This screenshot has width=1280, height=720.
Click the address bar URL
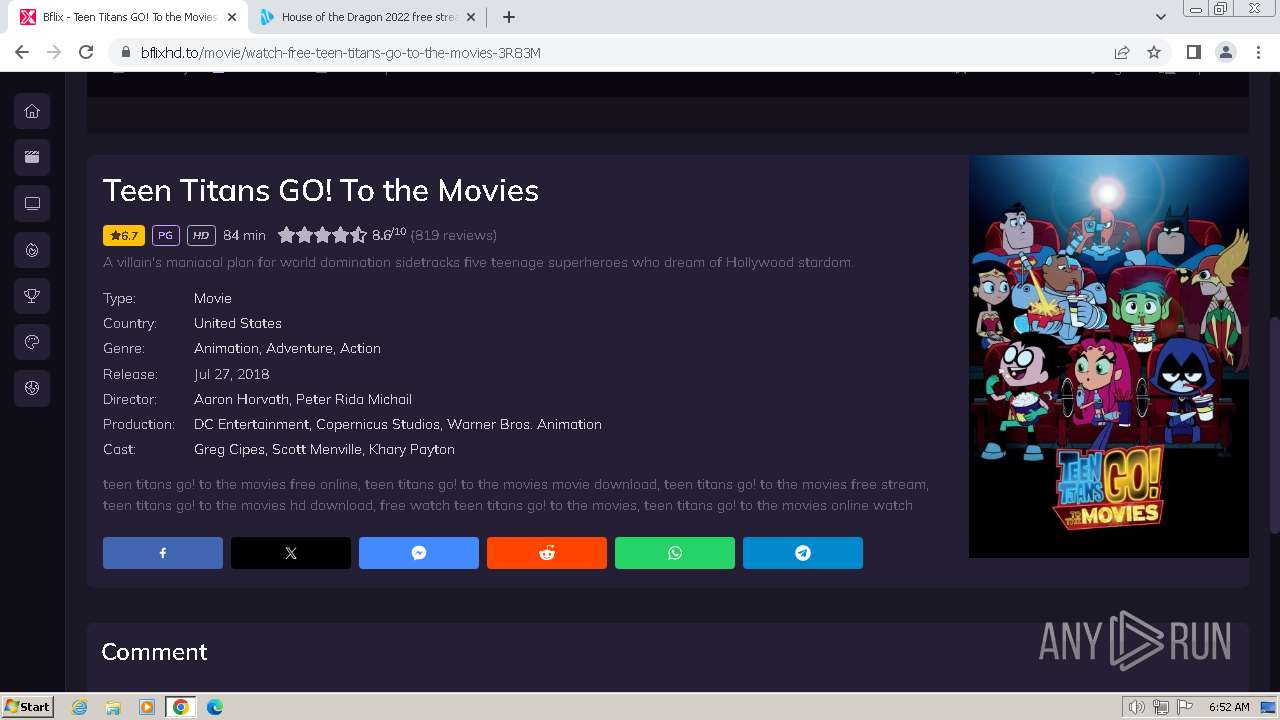341,52
